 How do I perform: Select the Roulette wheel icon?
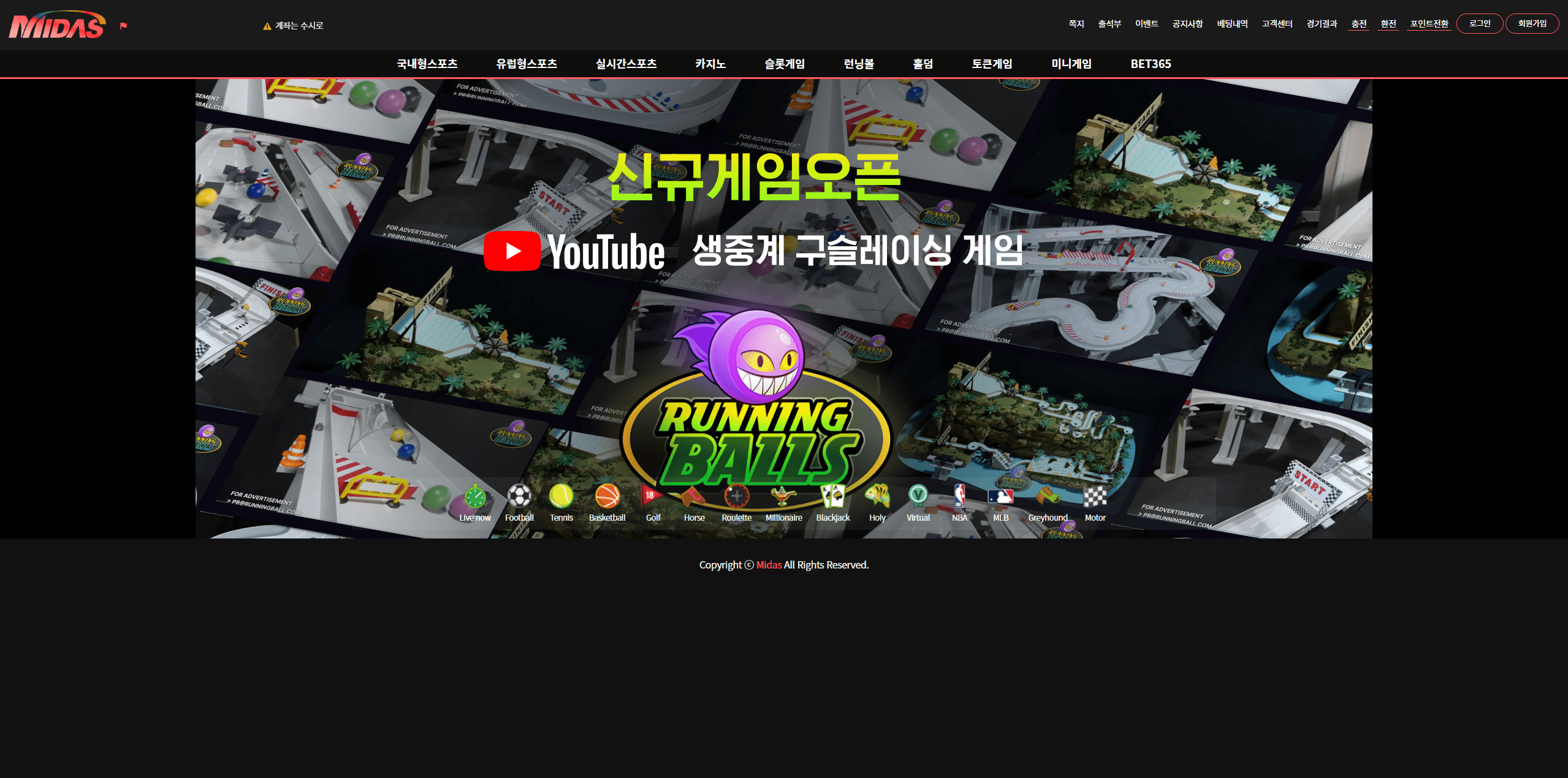[736, 496]
